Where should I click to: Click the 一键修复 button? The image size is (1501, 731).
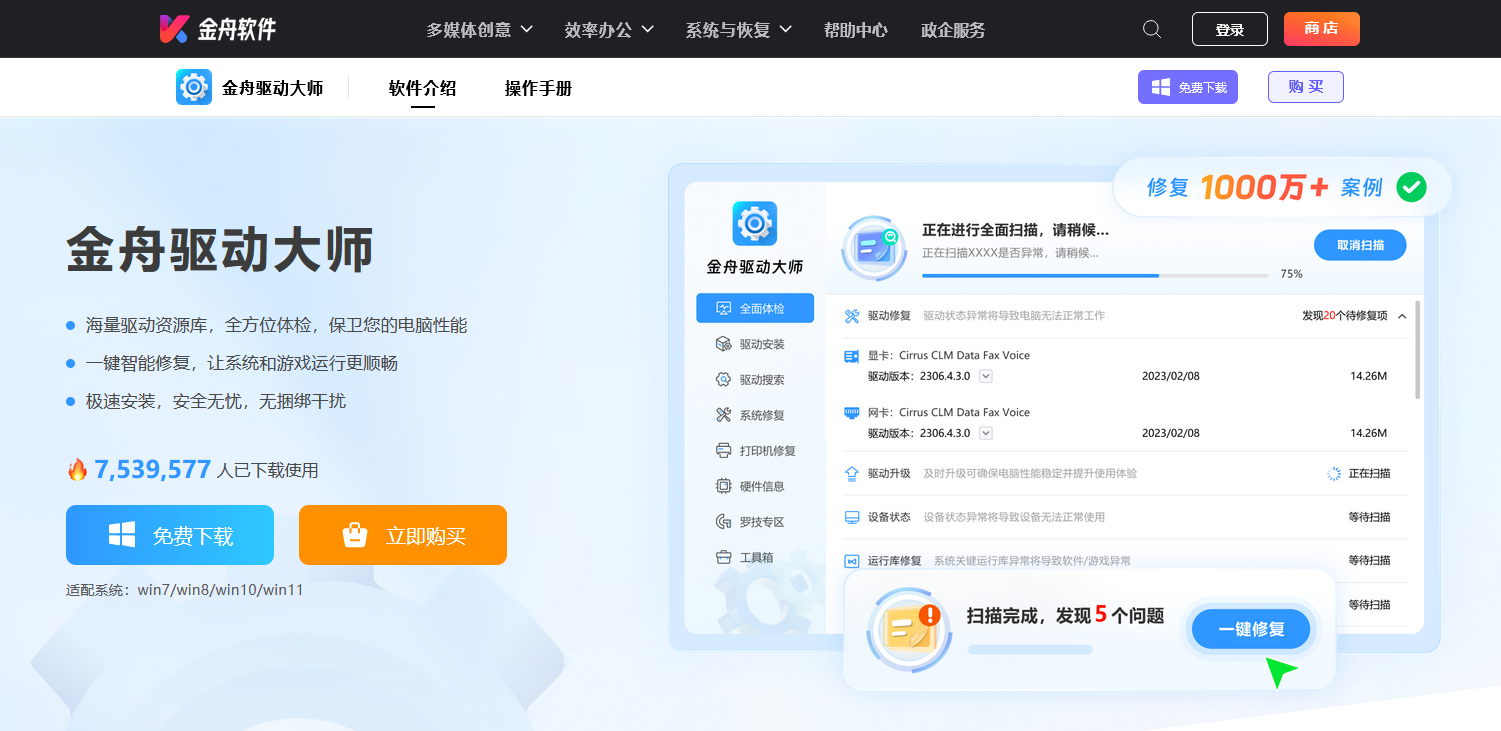pyautogui.click(x=1251, y=629)
